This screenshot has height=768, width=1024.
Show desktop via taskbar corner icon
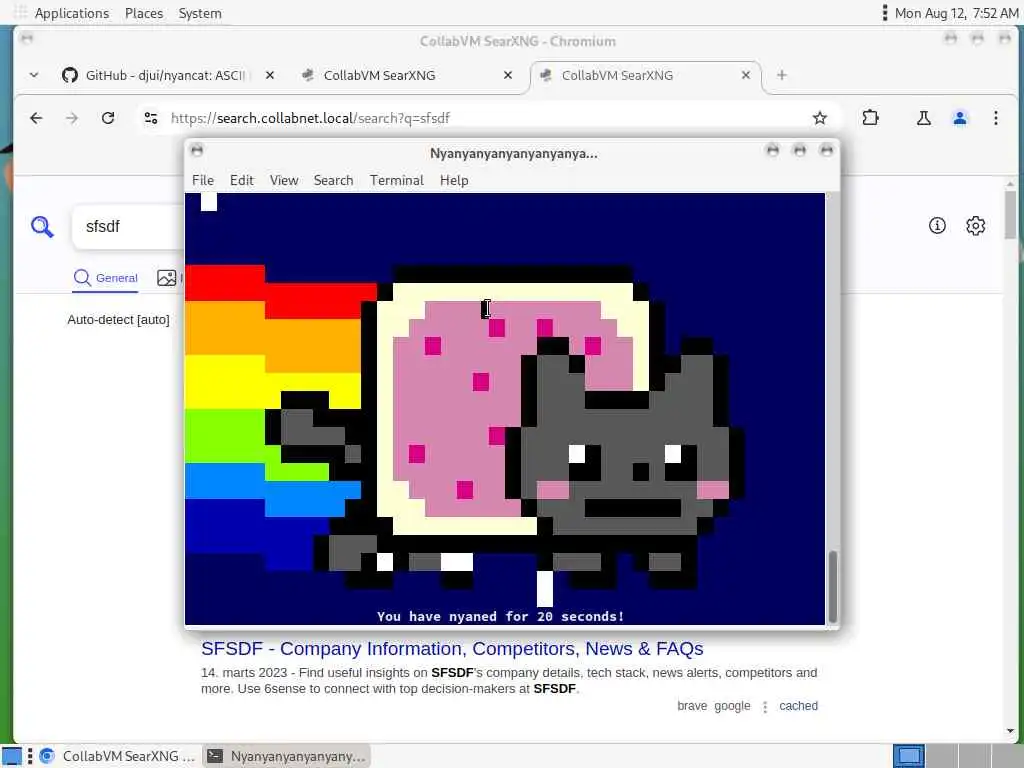(x=12, y=756)
